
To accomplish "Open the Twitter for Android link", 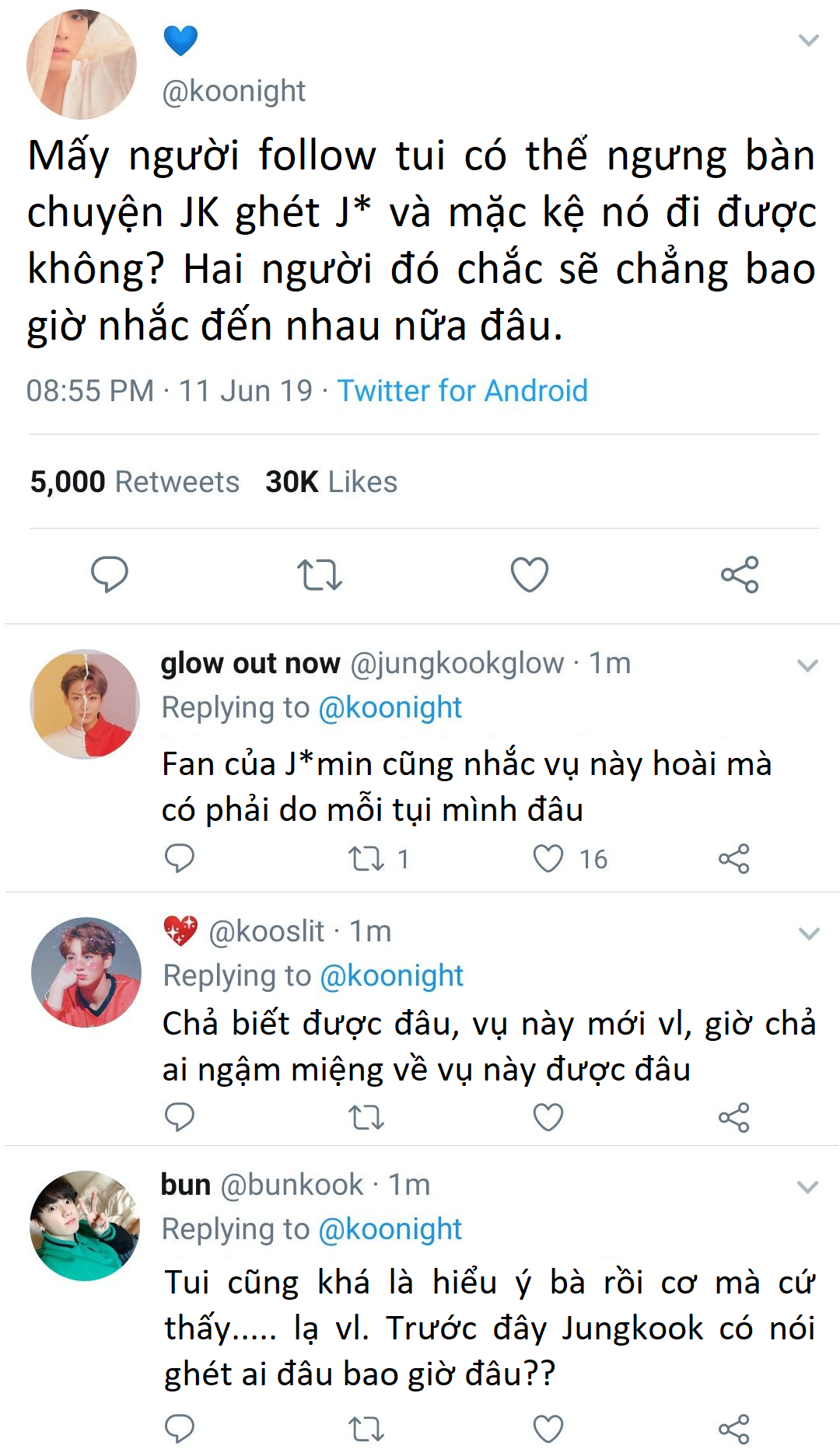I will pyautogui.click(x=462, y=390).
